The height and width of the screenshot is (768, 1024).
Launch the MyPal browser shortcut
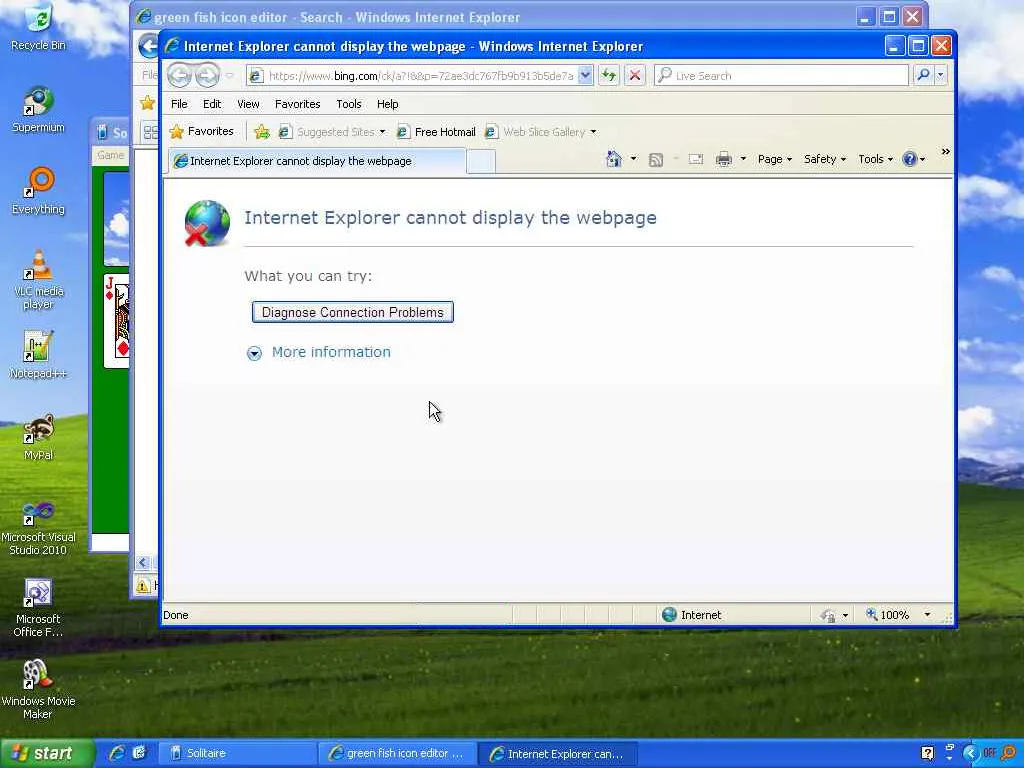39,438
